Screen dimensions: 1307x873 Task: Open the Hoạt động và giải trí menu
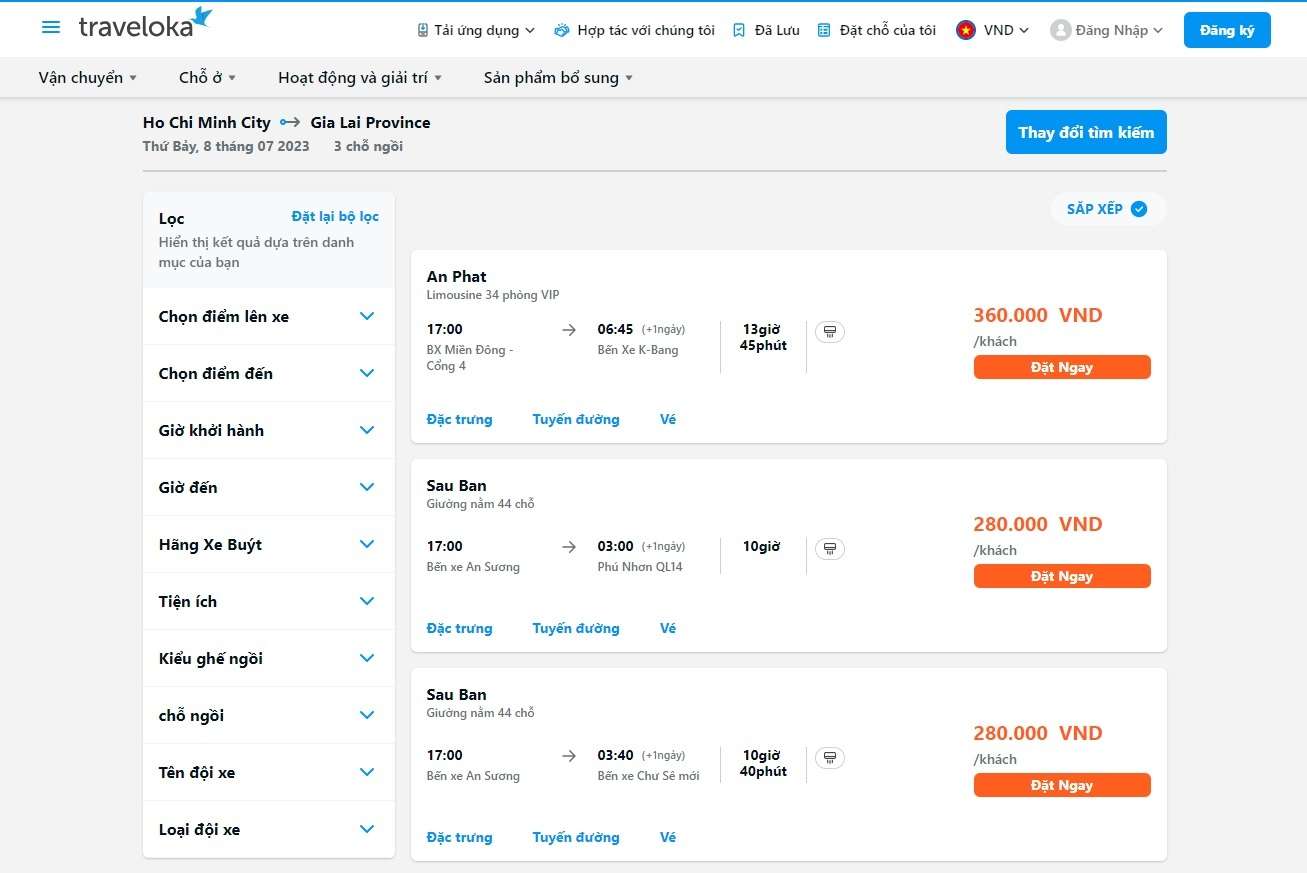point(360,77)
